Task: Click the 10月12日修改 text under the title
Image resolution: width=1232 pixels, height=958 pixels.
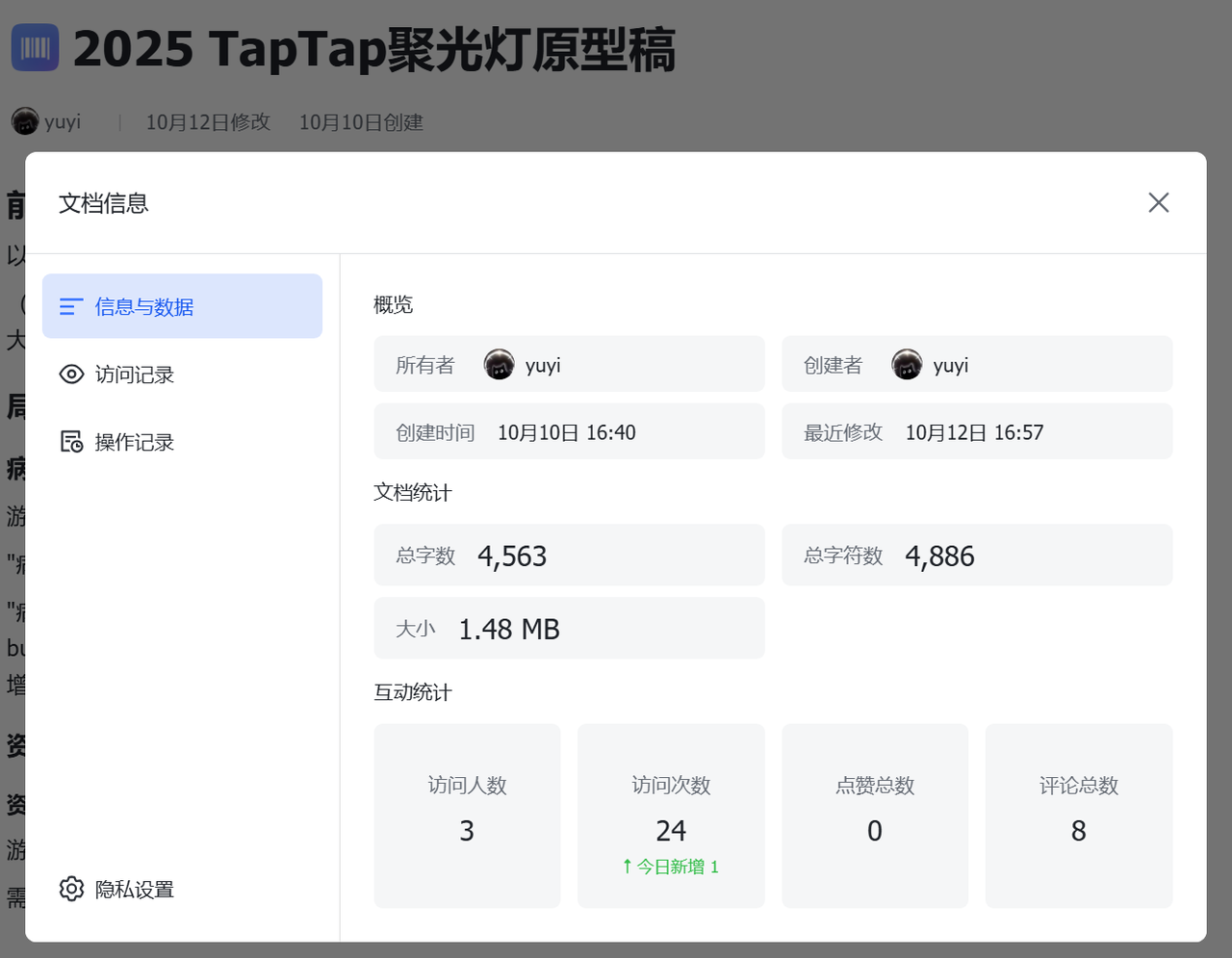Action: click(208, 122)
